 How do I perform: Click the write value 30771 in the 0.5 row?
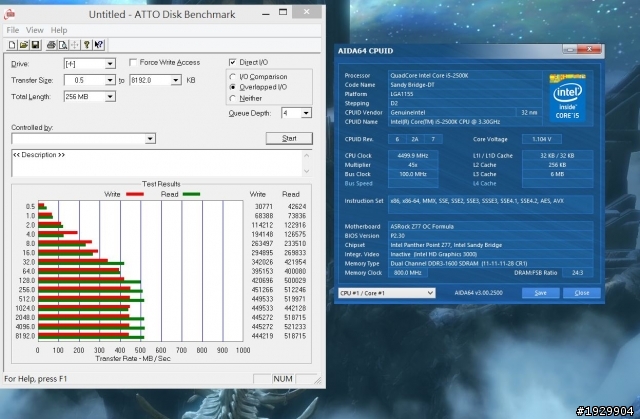click(264, 206)
